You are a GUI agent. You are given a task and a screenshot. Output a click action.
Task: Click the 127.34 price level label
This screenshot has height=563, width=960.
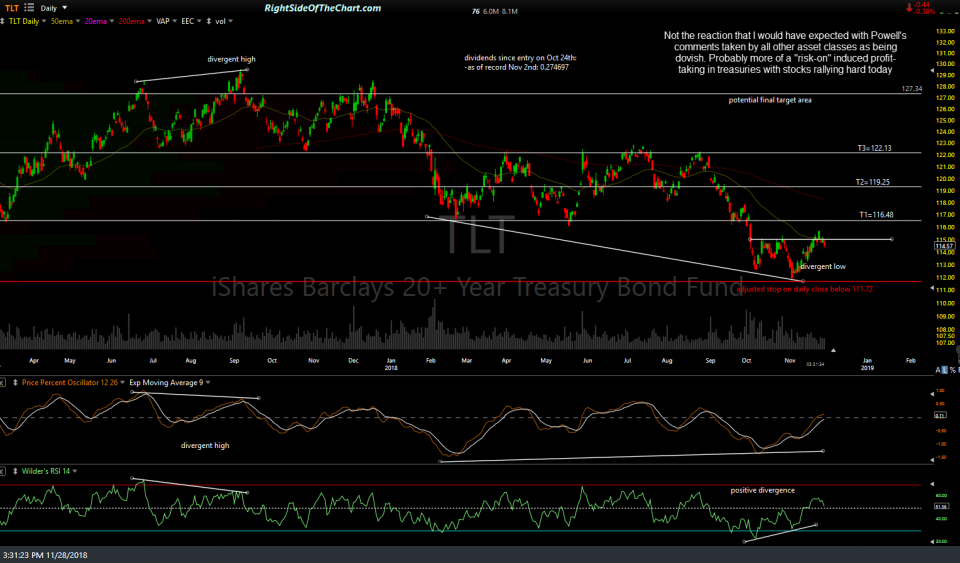click(912, 89)
